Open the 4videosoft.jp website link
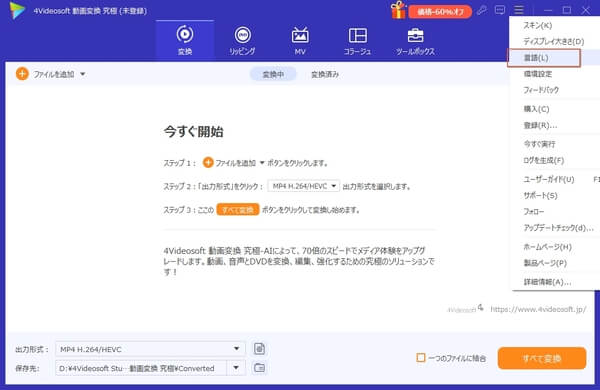 tap(538, 309)
